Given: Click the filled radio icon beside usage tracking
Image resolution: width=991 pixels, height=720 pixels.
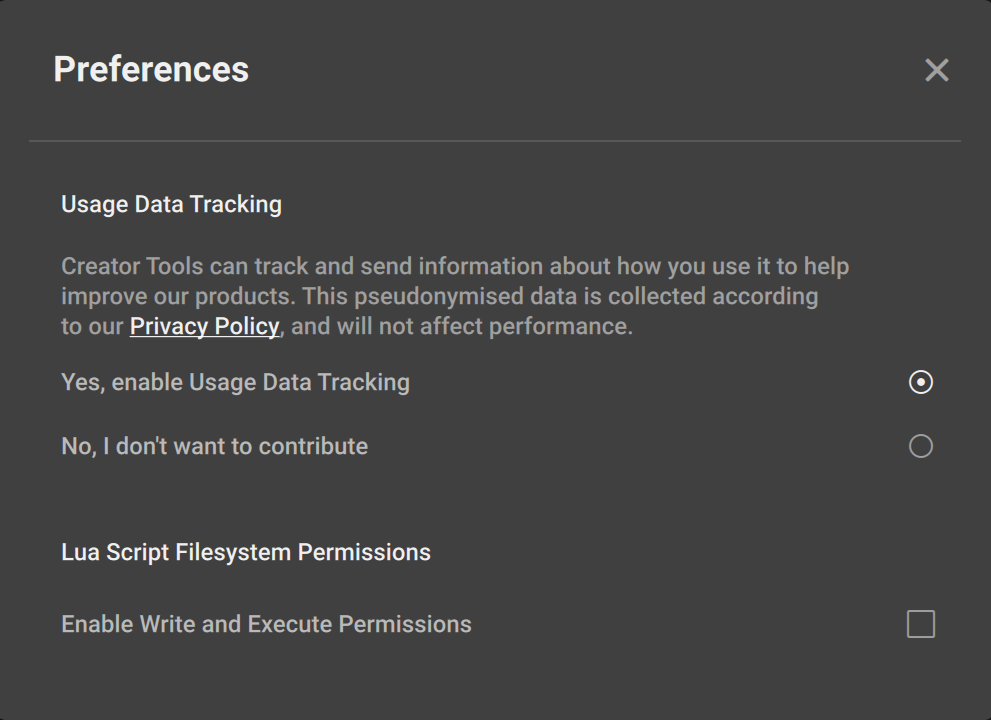Looking at the screenshot, I should click(921, 382).
